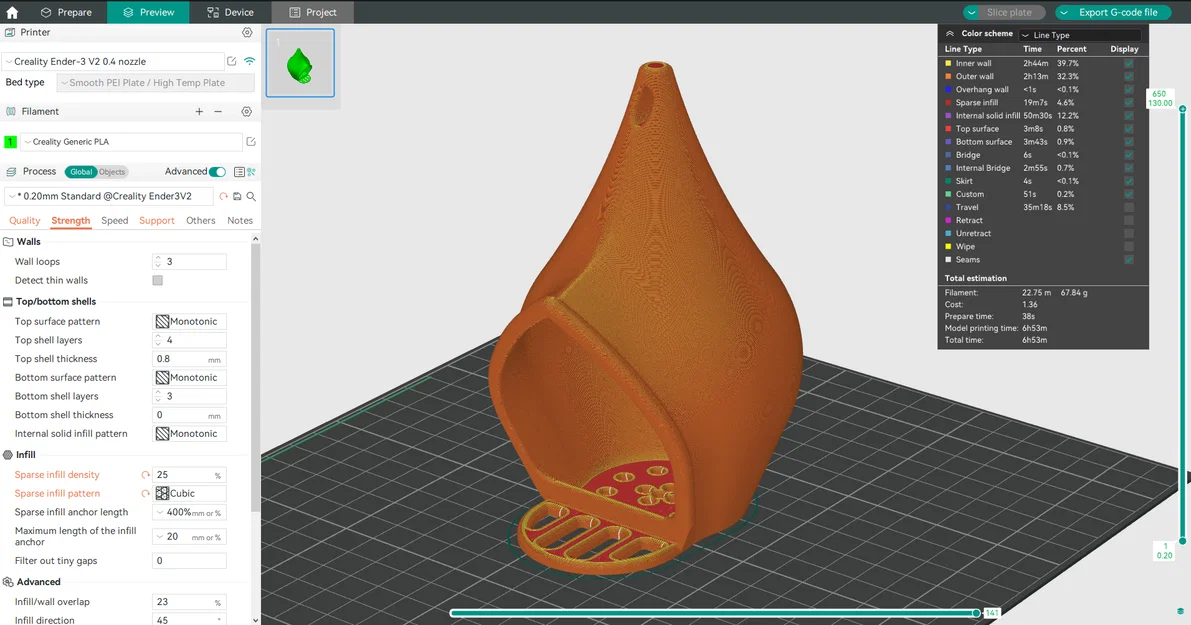The width and height of the screenshot is (1191, 625).
Task: Click the compare presets icon beside Advanced
Action: point(251,172)
